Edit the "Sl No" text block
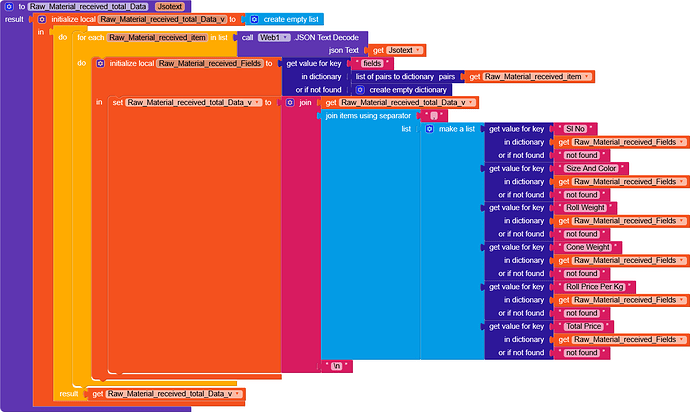This screenshot has width=690, height=412. point(575,129)
